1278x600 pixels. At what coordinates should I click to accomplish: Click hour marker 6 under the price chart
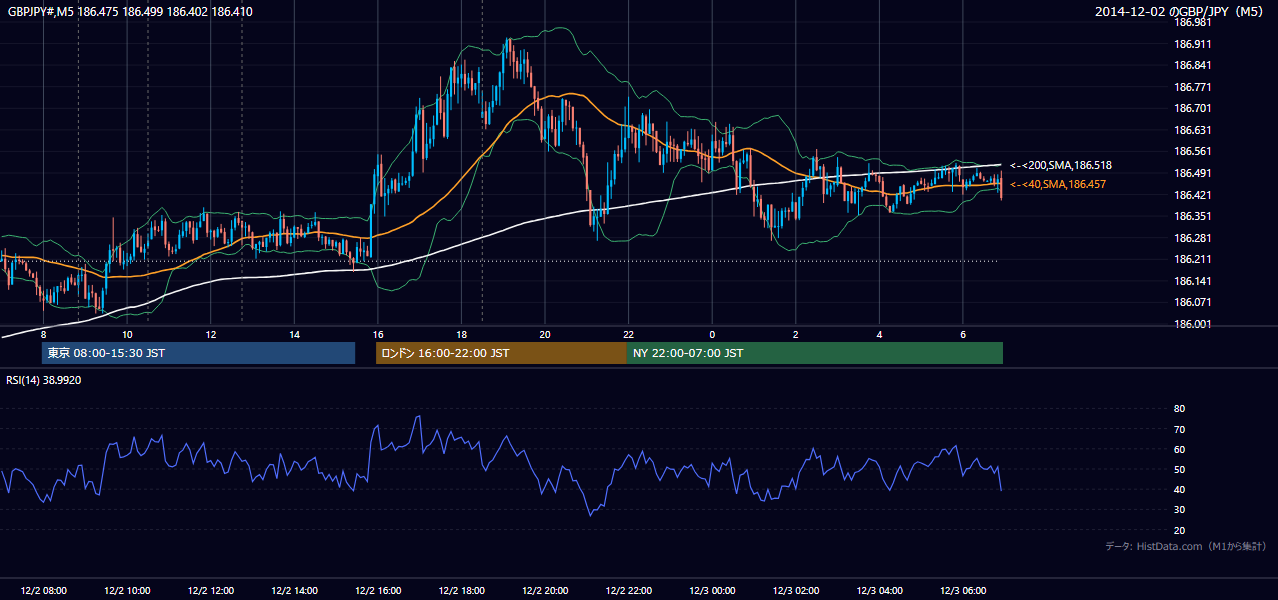[x=963, y=334]
